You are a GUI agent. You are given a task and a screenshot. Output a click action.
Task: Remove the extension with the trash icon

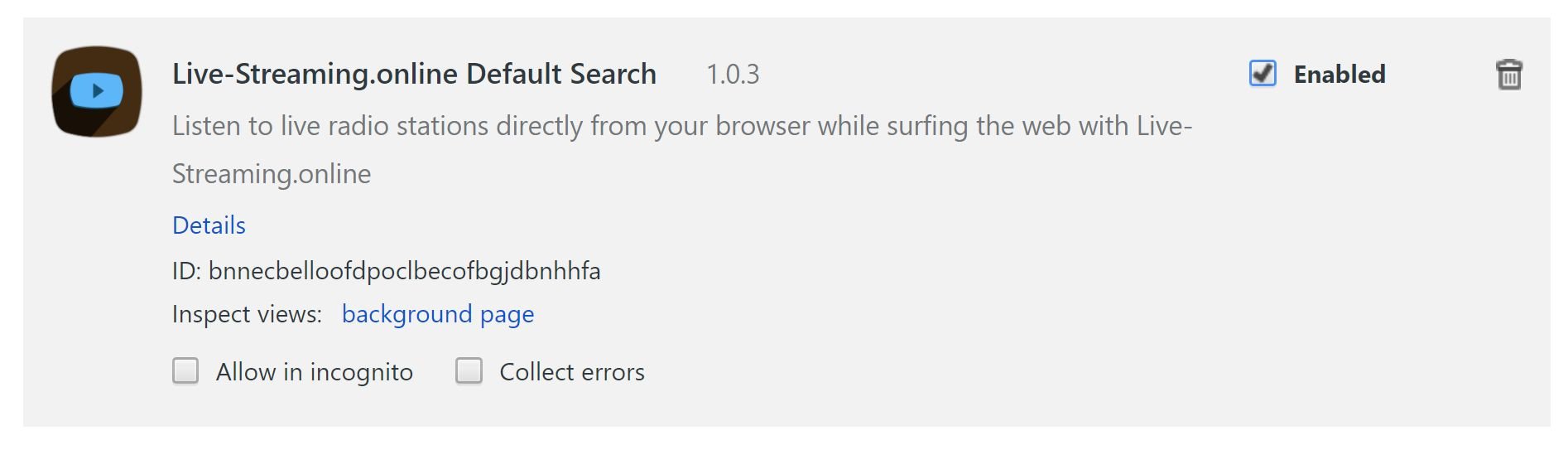1508,75
